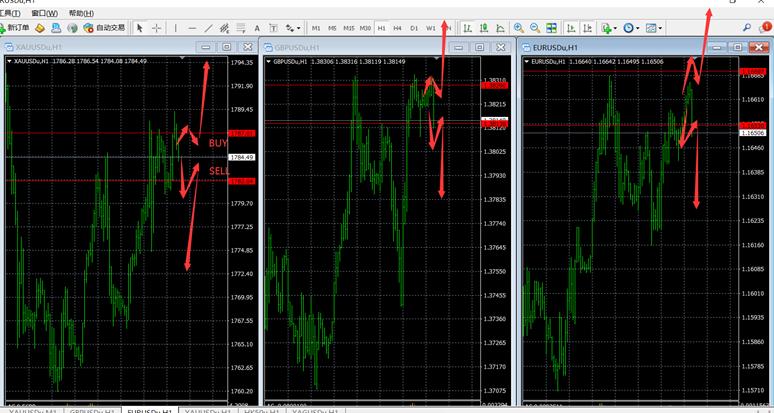
Task: Select the cursor arrow tool
Action: [x=140, y=28]
